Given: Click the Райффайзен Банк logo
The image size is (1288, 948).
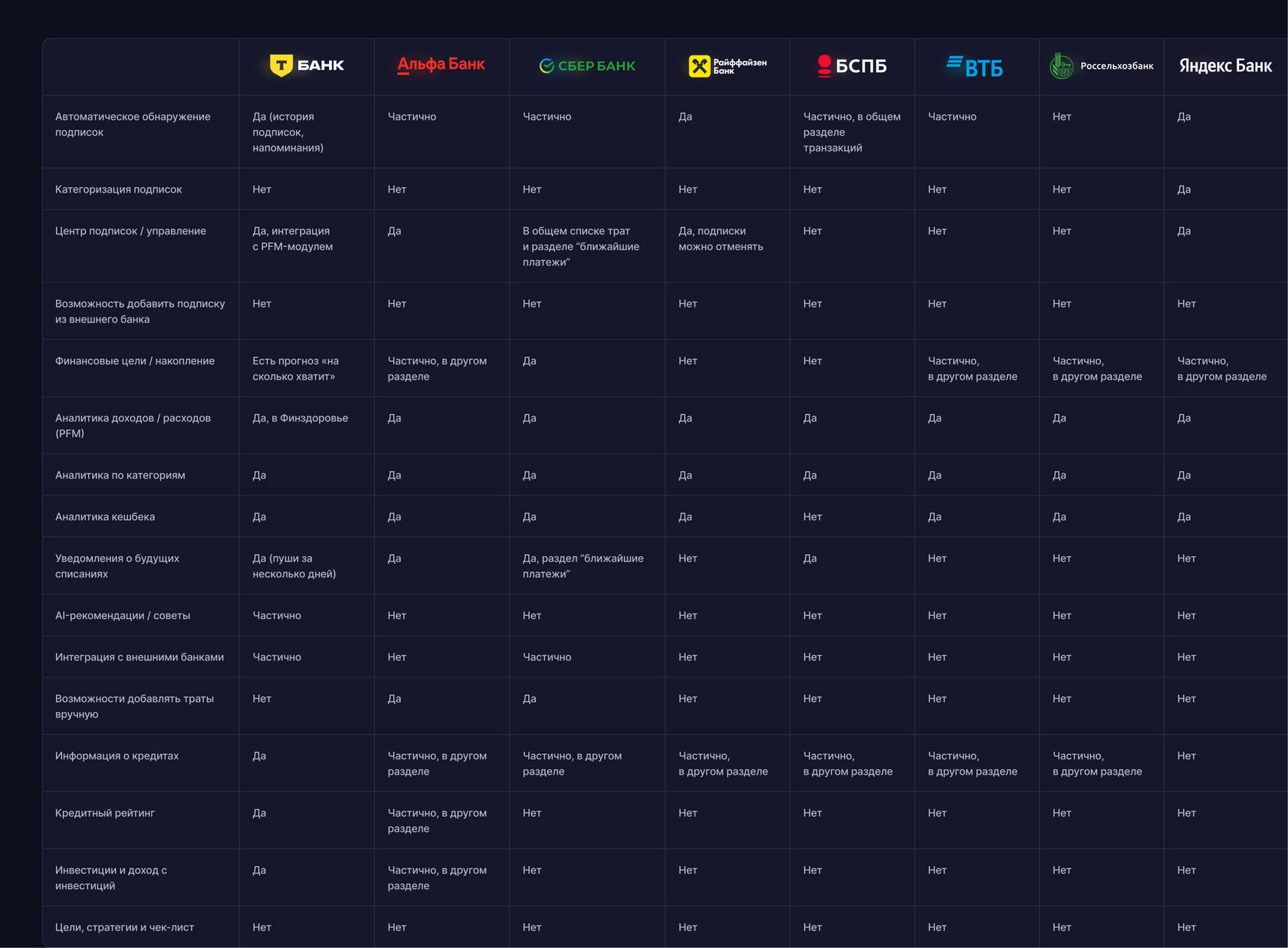Looking at the screenshot, I should click(x=728, y=66).
